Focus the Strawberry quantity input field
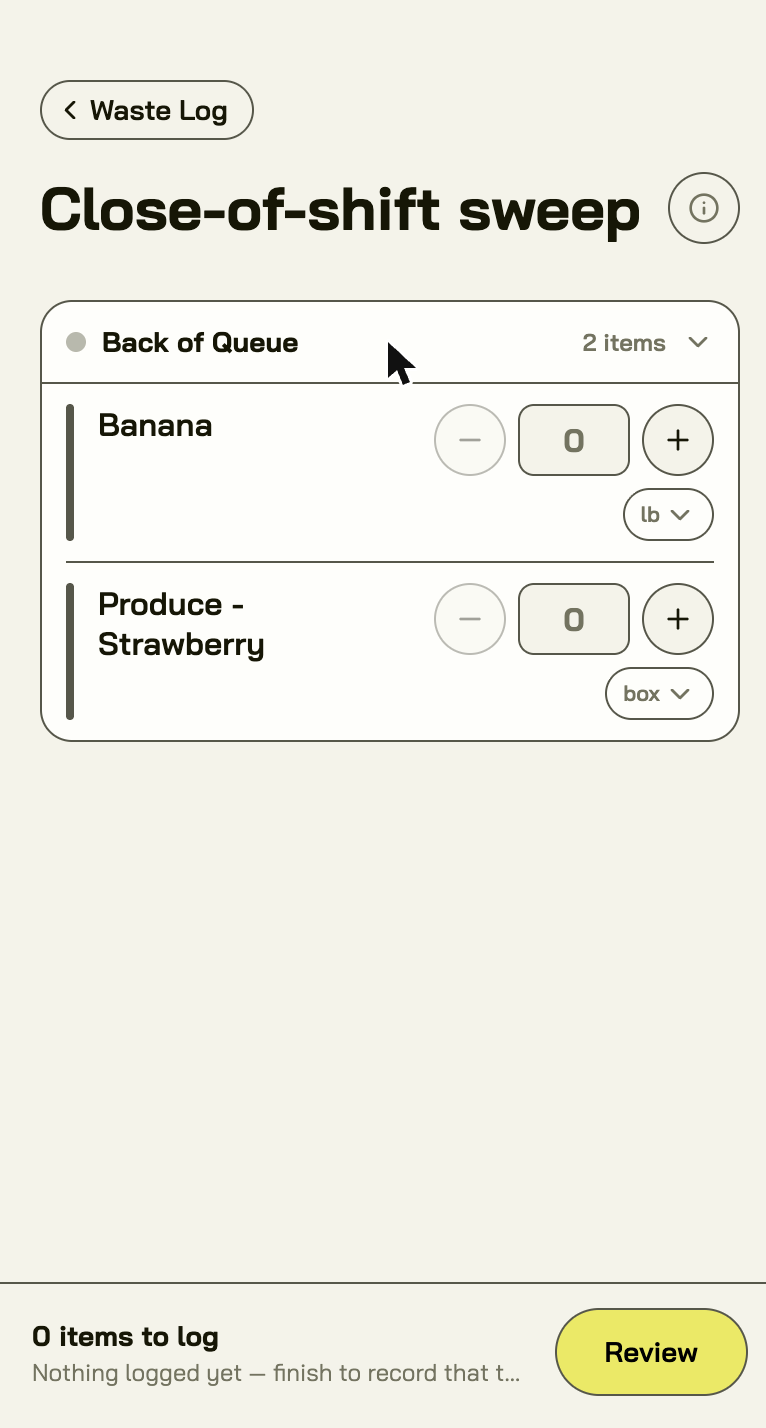Image resolution: width=766 pixels, height=1428 pixels. point(574,619)
